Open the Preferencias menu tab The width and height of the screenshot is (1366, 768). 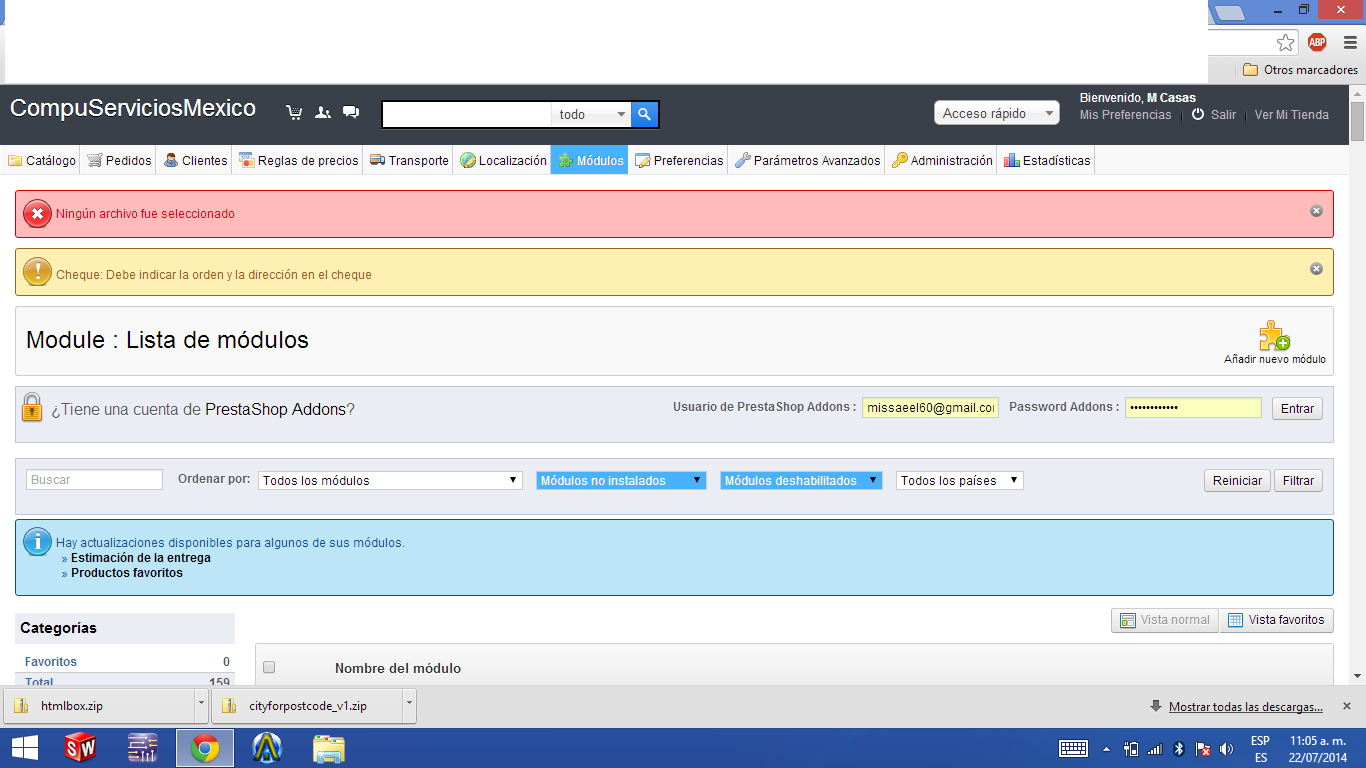click(x=679, y=160)
